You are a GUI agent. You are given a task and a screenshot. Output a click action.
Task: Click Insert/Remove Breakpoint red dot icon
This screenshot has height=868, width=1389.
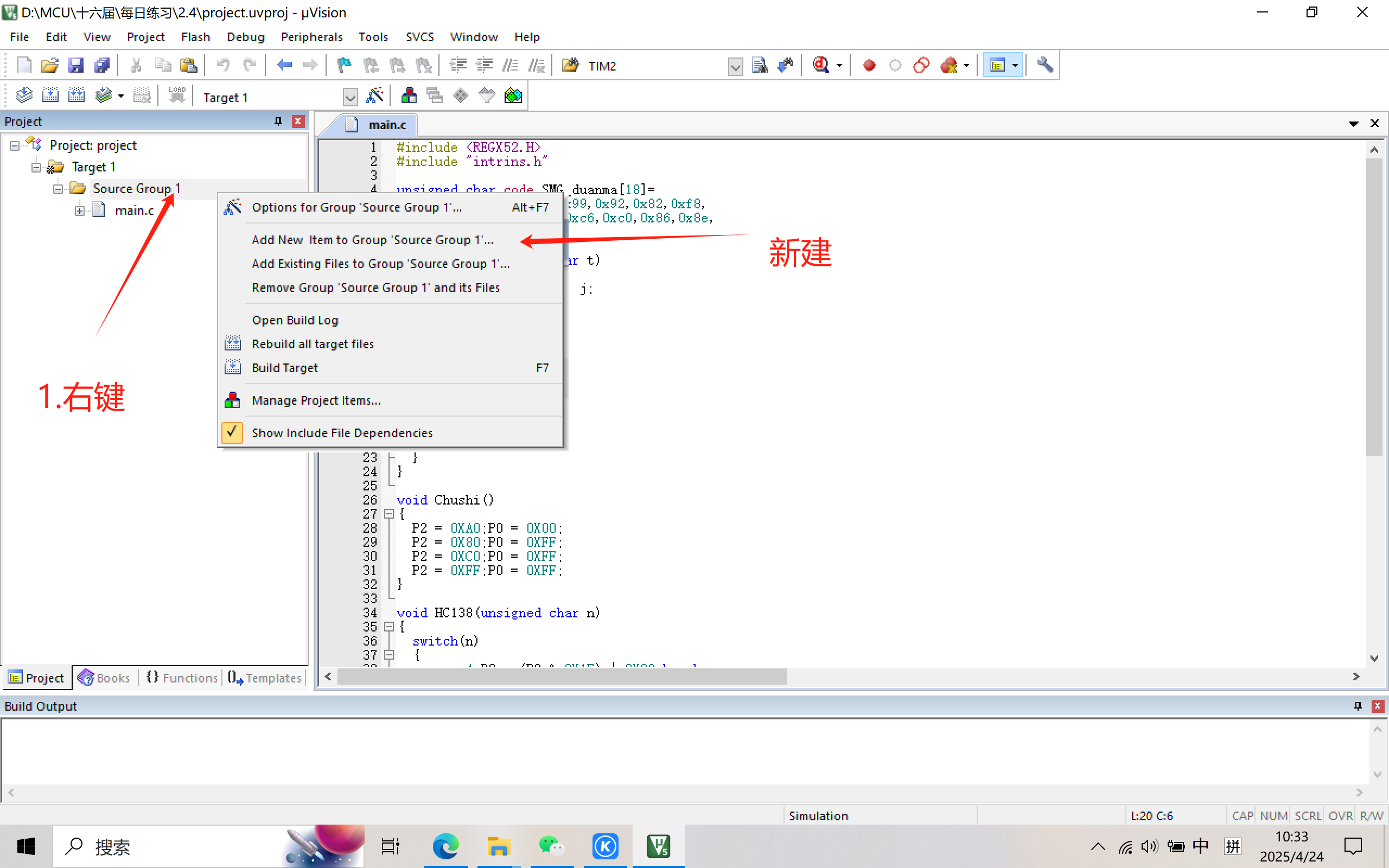click(x=869, y=66)
